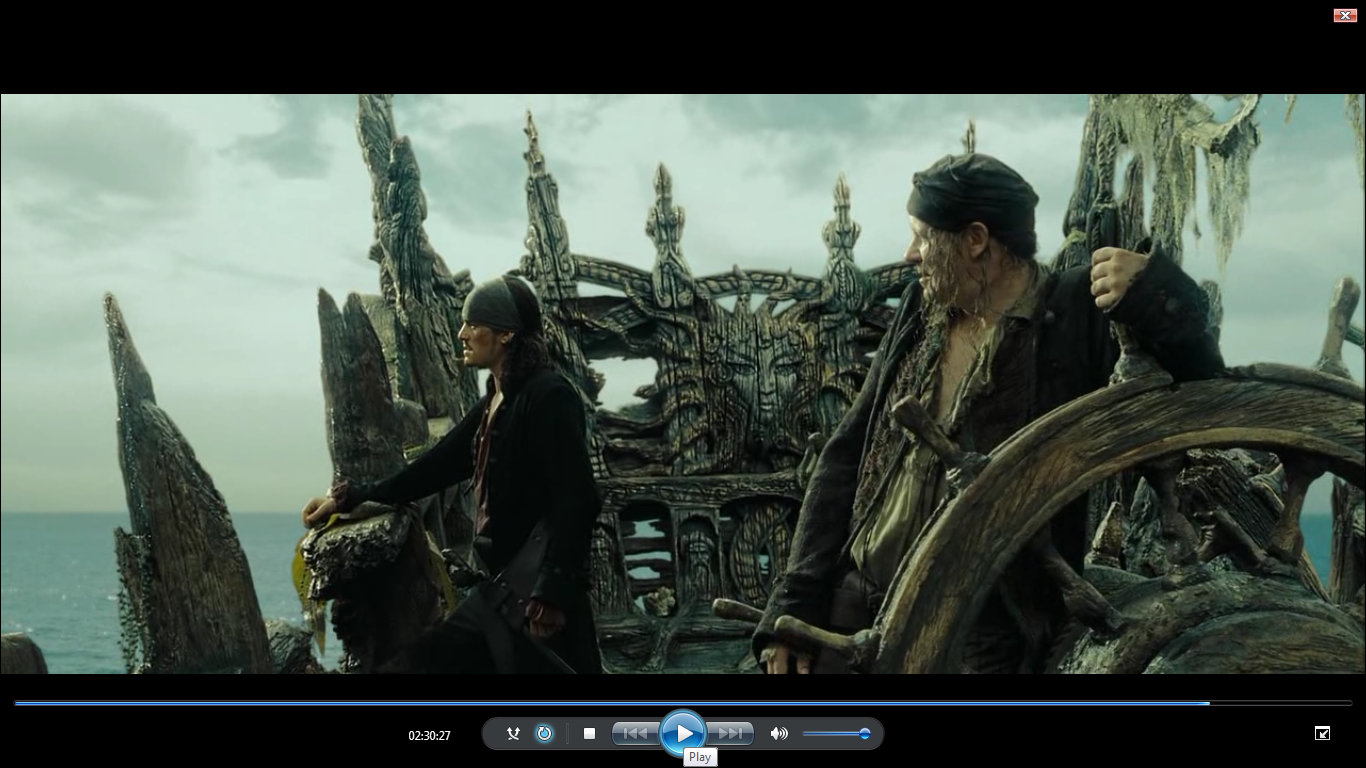The width and height of the screenshot is (1366, 768).
Task: Skip to the Previous track
Action: [x=635, y=734]
